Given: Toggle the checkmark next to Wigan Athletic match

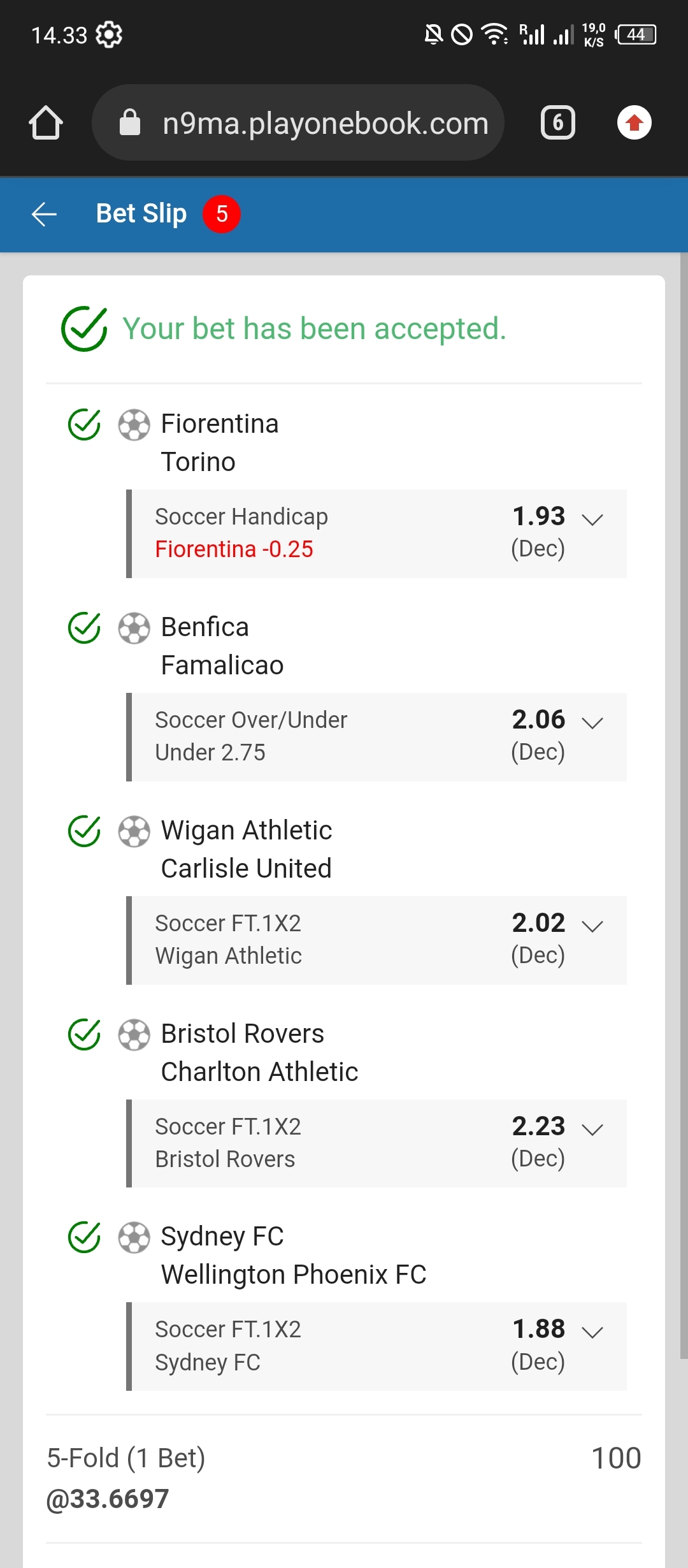Looking at the screenshot, I should pos(84,831).
